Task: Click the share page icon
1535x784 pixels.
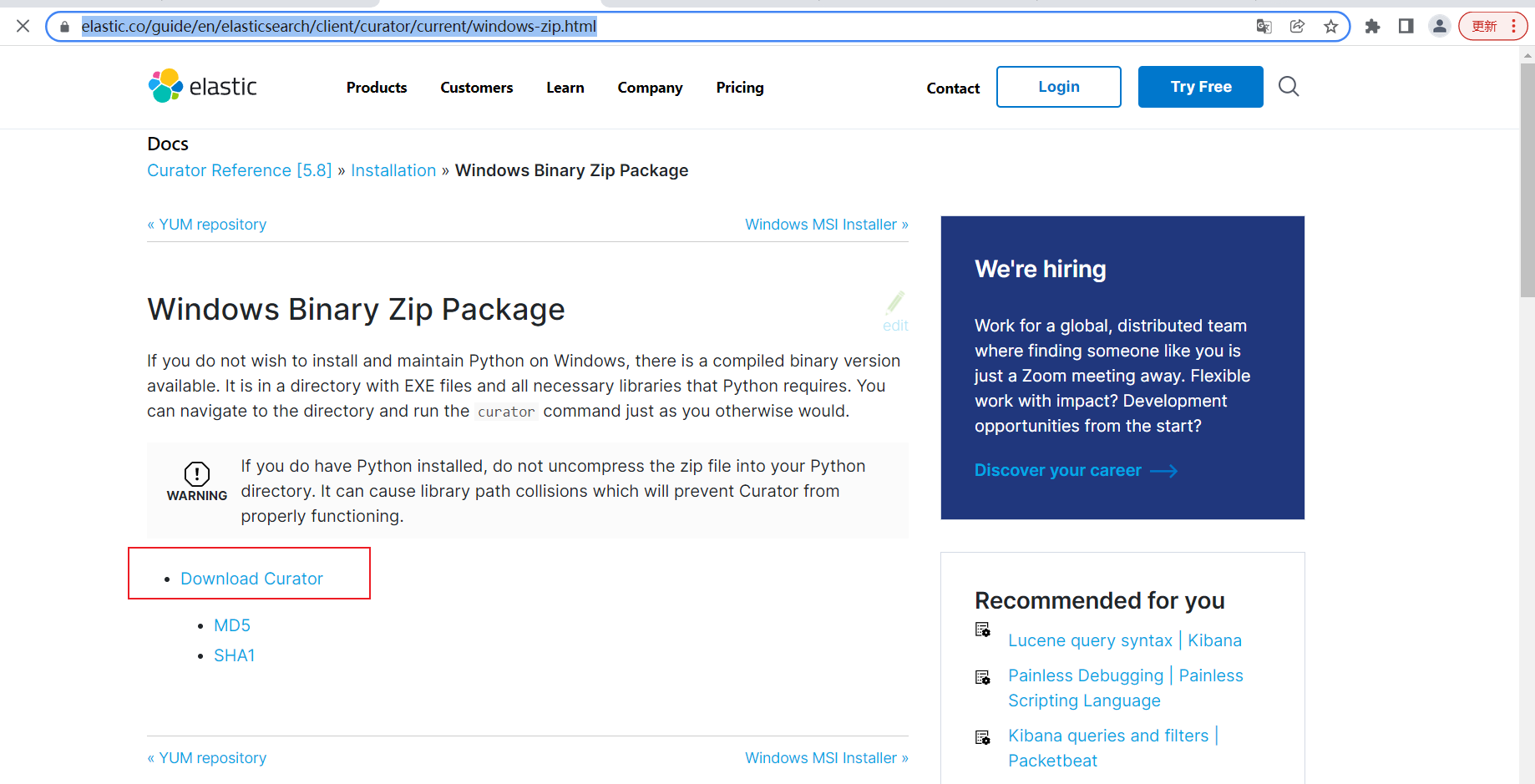Action: click(x=1297, y=27)
